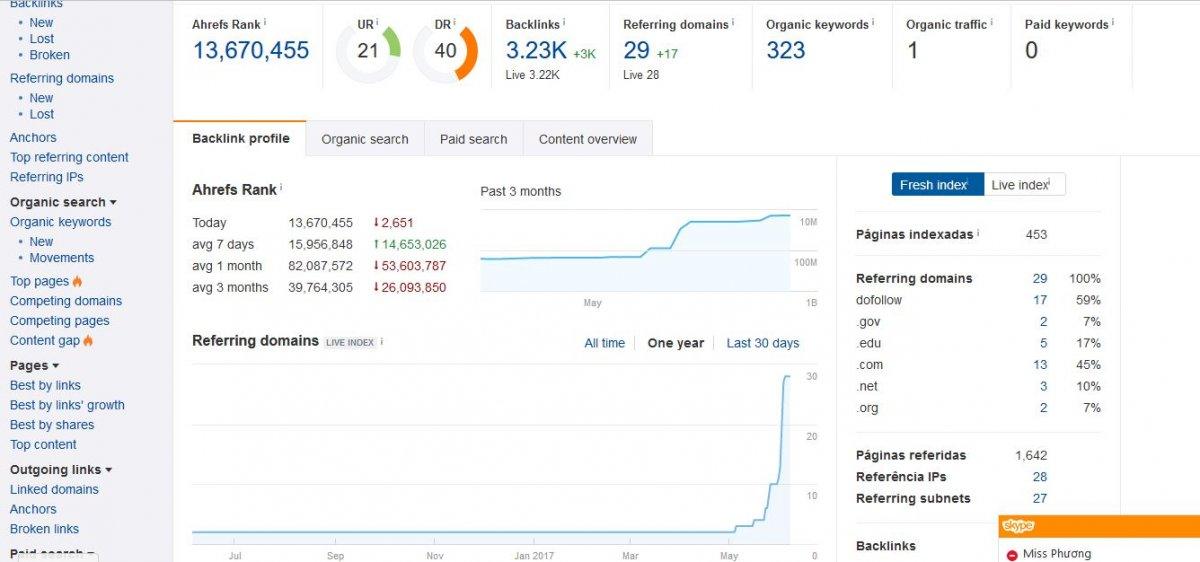Image resolution: width=1200 pixels, height=562 pixels.
Task: Click the Skype logo in the notification popup
Action: click(1018, 526)
